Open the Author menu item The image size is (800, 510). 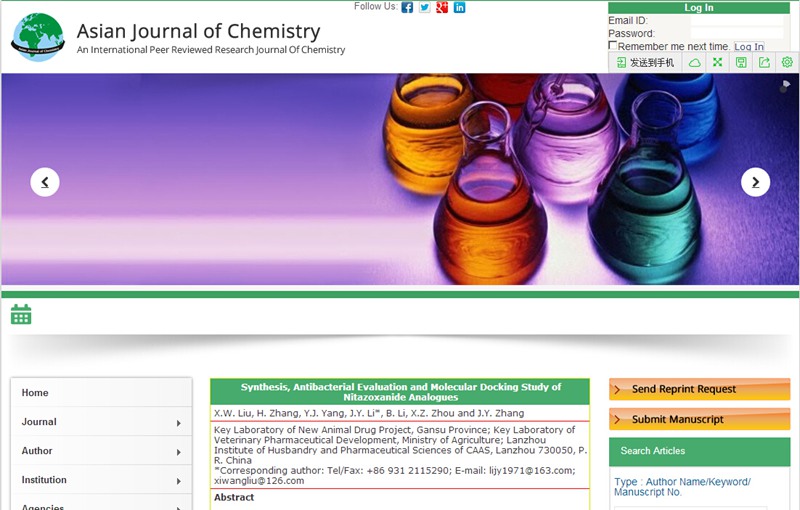point(101,451)
